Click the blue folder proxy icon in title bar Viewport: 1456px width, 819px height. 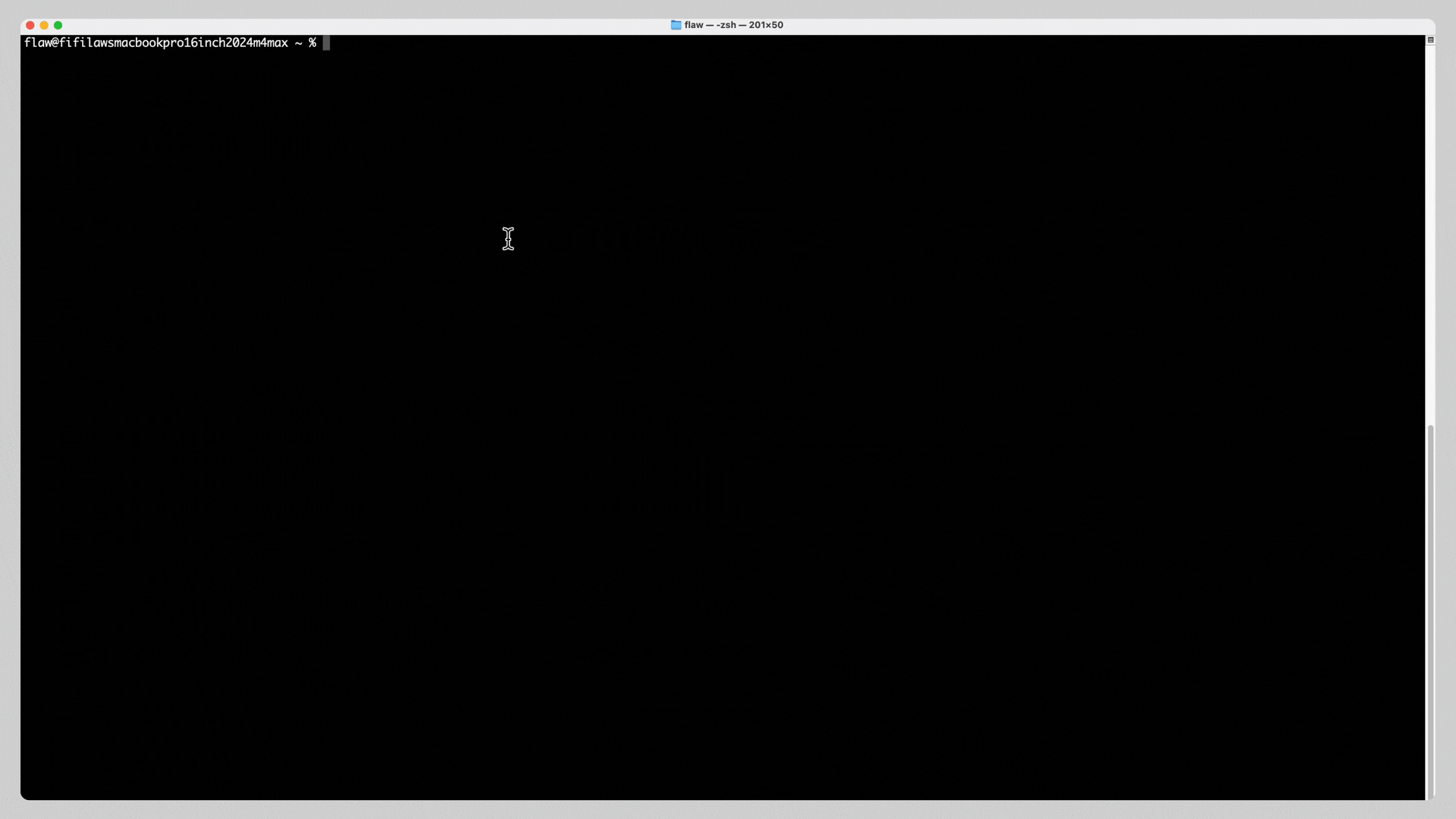tap(676, 25)
